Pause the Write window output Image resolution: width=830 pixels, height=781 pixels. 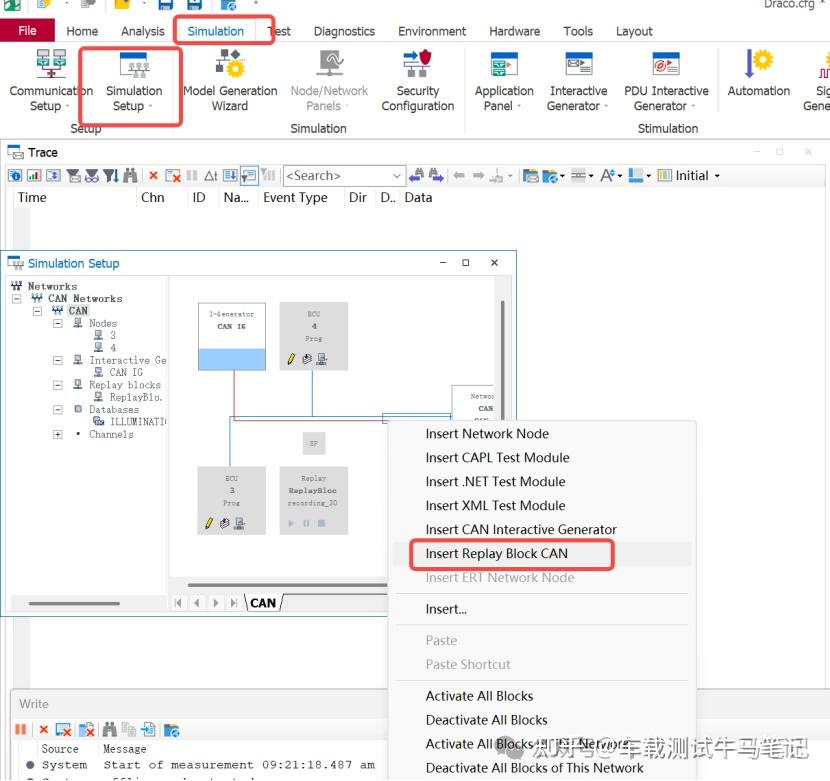(x=21, y=730)
